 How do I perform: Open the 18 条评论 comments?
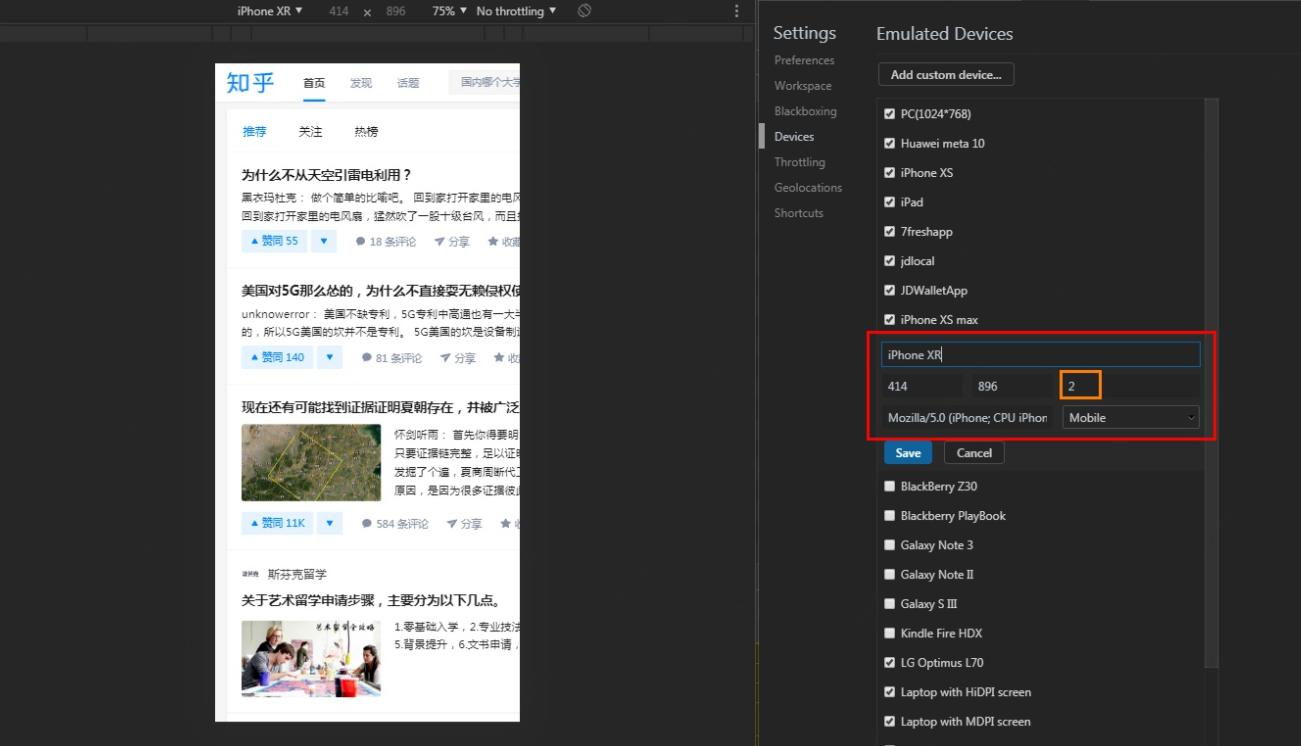click(x=386, y=242)
